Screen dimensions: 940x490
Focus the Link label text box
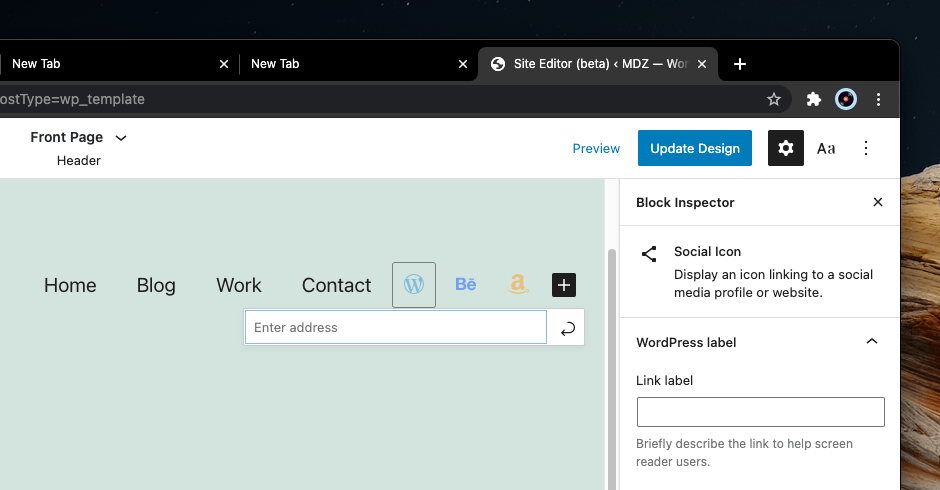[760, 412]
